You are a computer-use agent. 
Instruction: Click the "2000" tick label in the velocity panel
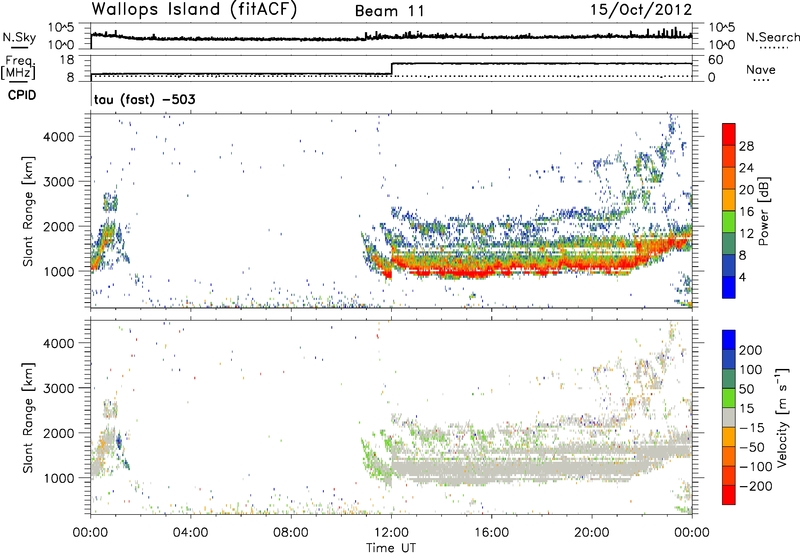59,433
